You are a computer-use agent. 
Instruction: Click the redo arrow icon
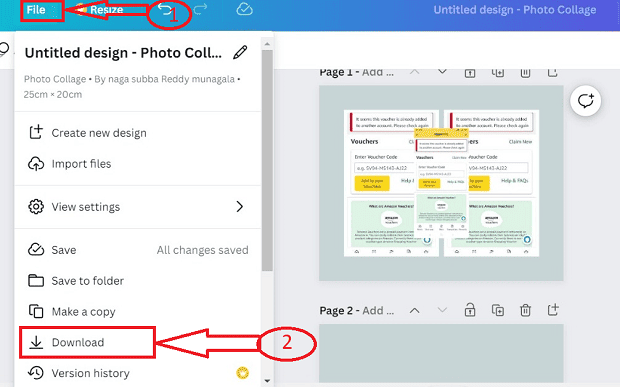point(200,9)
